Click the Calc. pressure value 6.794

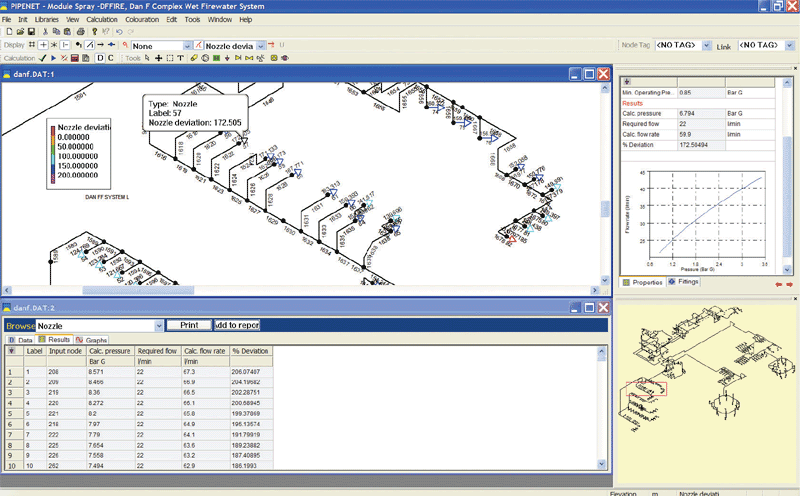pyautogui.click(x=701, y=113)
